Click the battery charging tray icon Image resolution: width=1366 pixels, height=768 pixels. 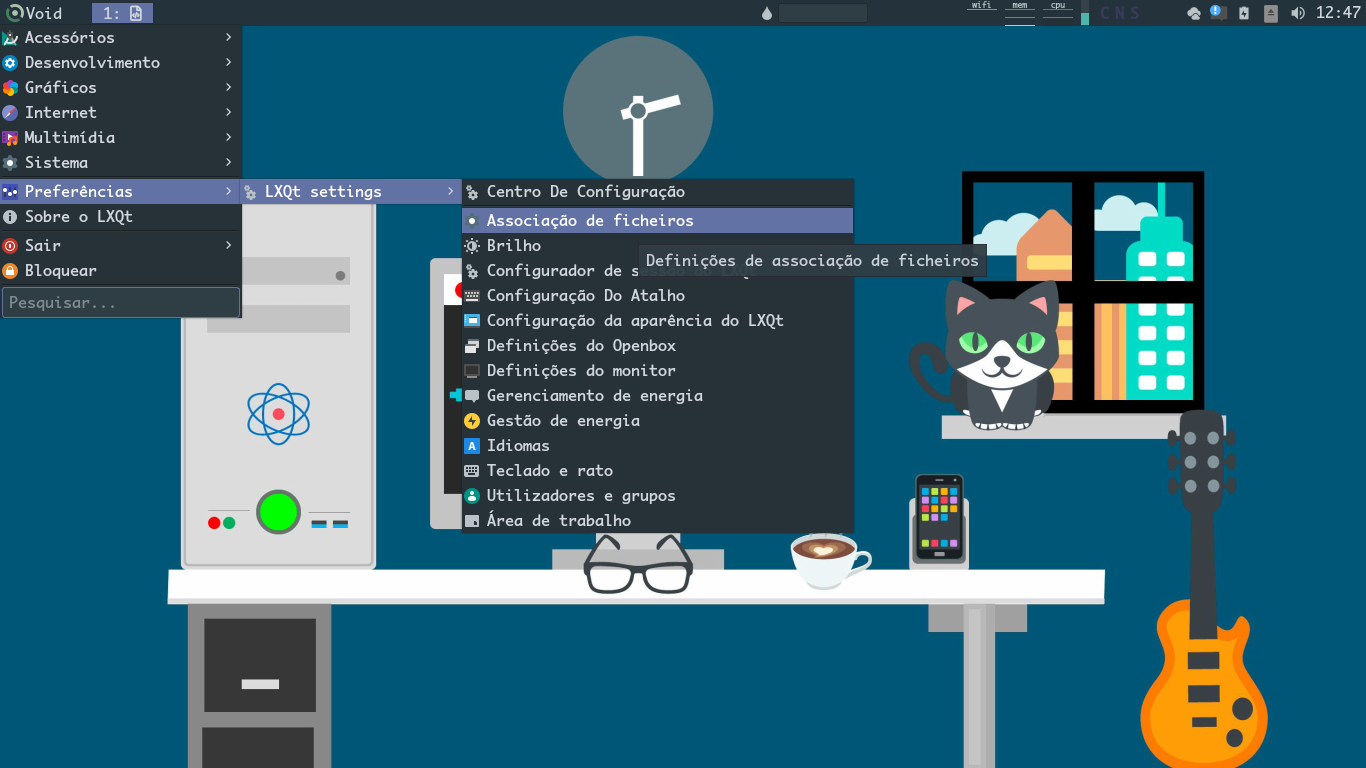1244,13
